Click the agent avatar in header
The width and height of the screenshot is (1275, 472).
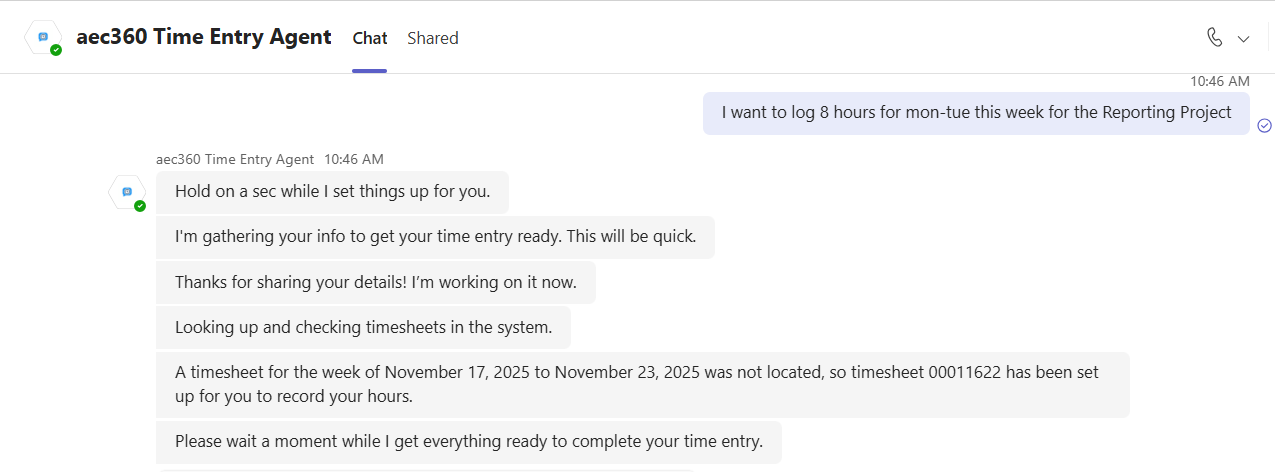tap(43, 37)
